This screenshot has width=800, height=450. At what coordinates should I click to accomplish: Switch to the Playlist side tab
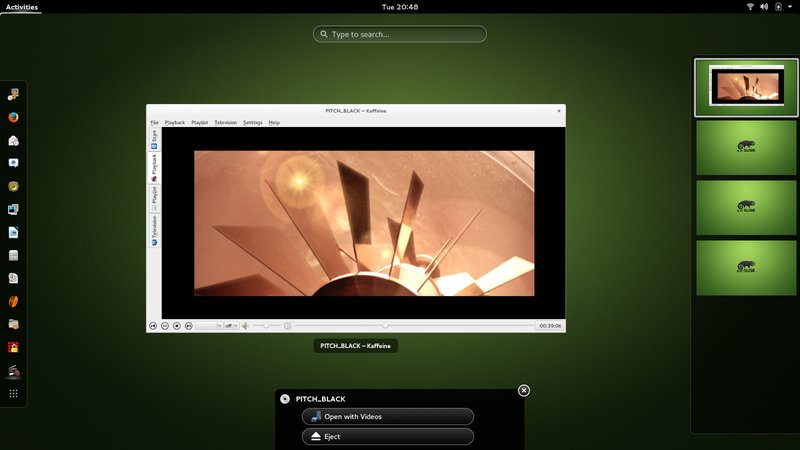coord(154,198)
